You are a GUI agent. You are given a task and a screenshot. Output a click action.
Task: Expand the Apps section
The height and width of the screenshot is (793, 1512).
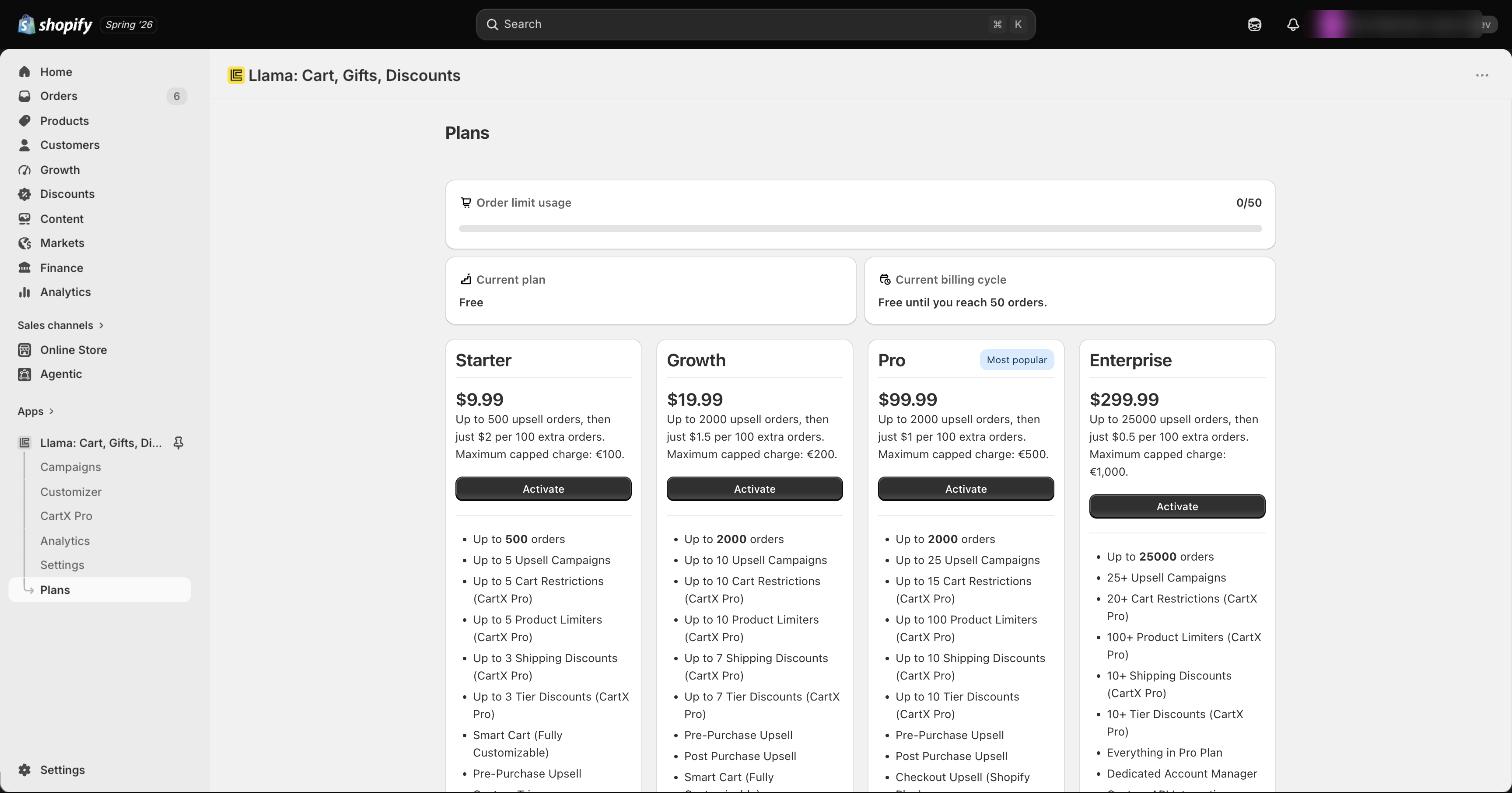35,411
